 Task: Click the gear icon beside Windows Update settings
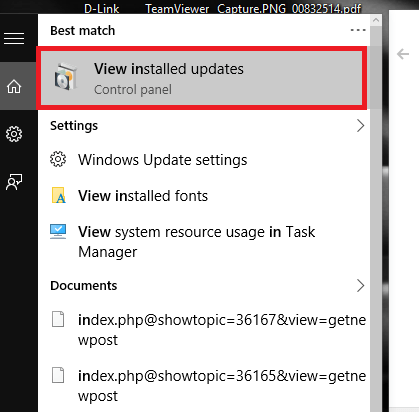click(x=58, y=159)
